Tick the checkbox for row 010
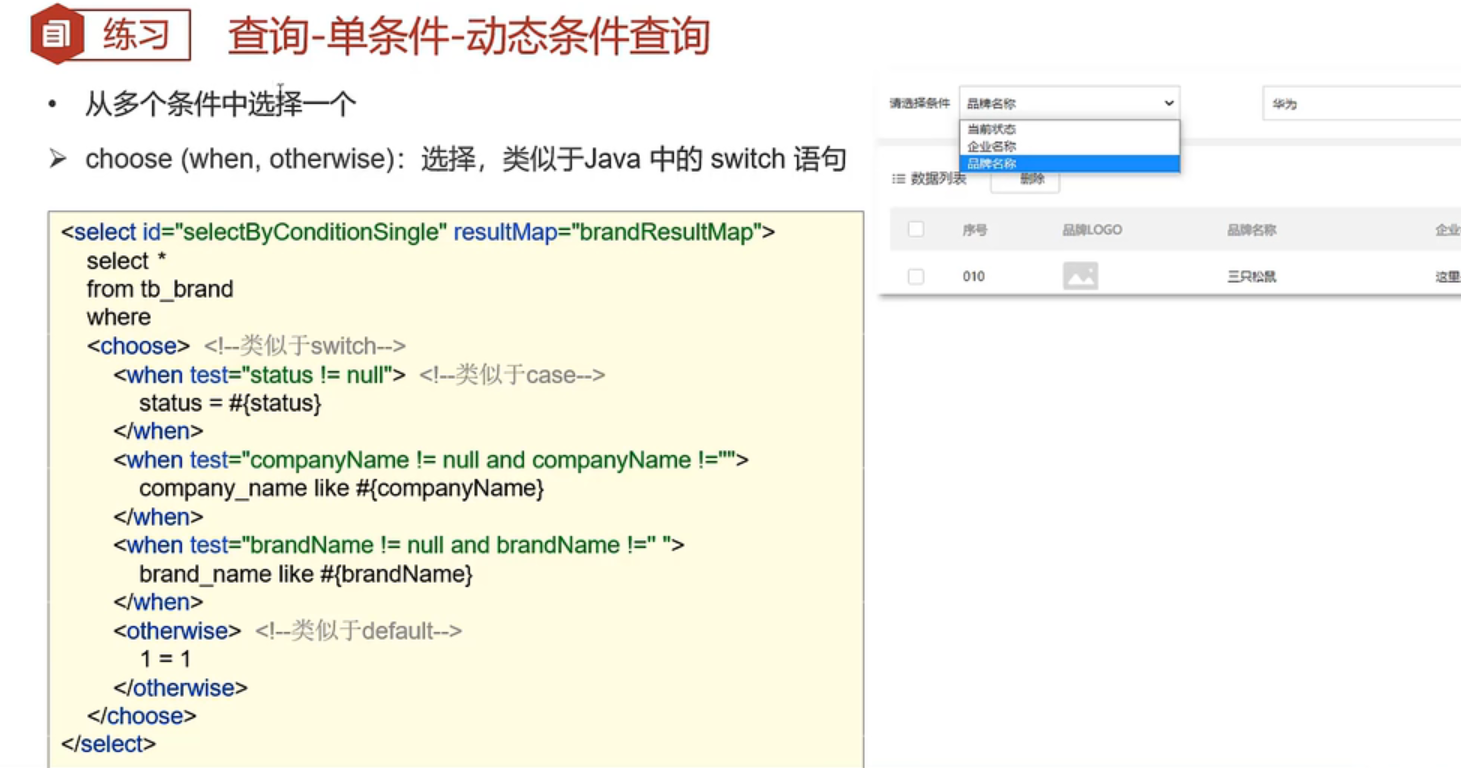Screen dimensions: 1461x768 coord(916,276)
